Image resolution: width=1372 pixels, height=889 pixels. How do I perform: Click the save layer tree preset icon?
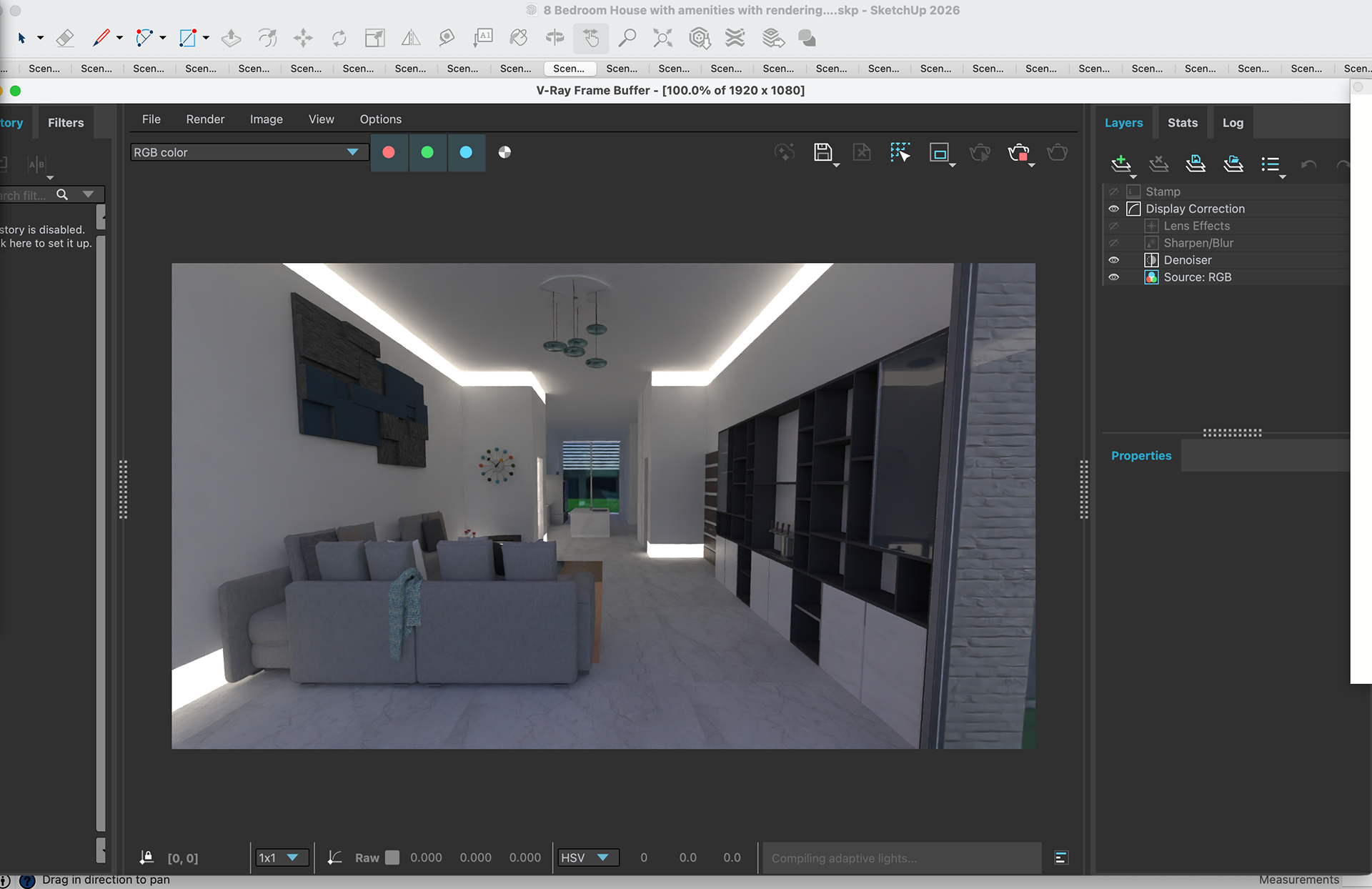(1195, 164)
